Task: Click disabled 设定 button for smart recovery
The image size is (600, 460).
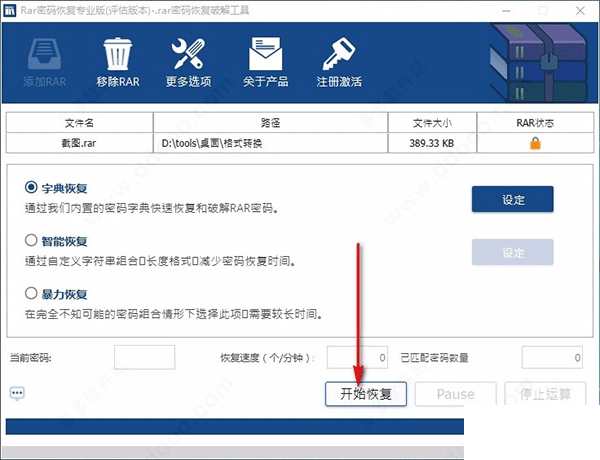Action: 512,252
